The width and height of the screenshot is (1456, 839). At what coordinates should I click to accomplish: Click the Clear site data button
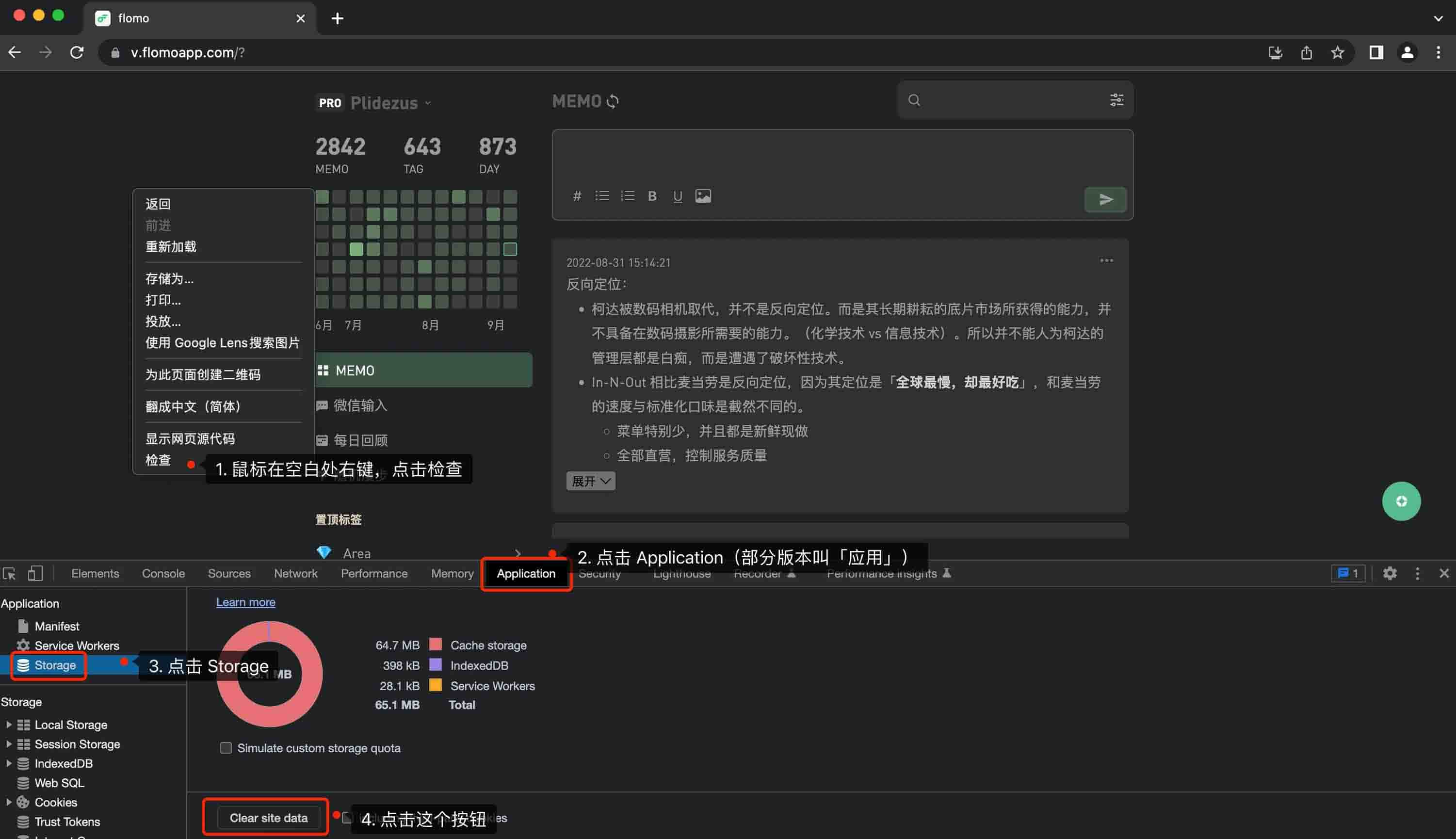pyautogui.click(x=269, y=818)
